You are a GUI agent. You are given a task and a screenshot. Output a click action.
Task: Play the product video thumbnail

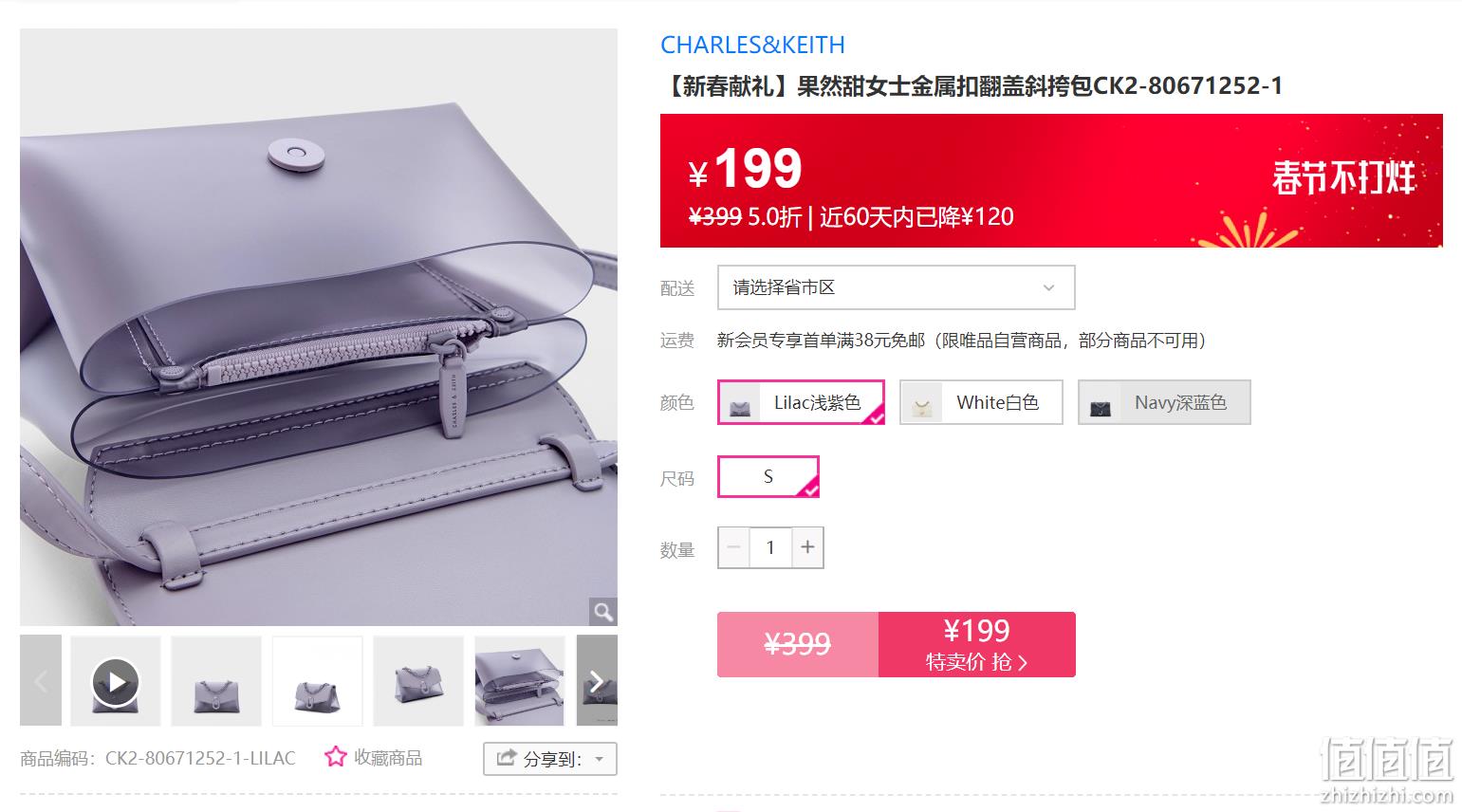pyautogui.click(x=116, y=681)
